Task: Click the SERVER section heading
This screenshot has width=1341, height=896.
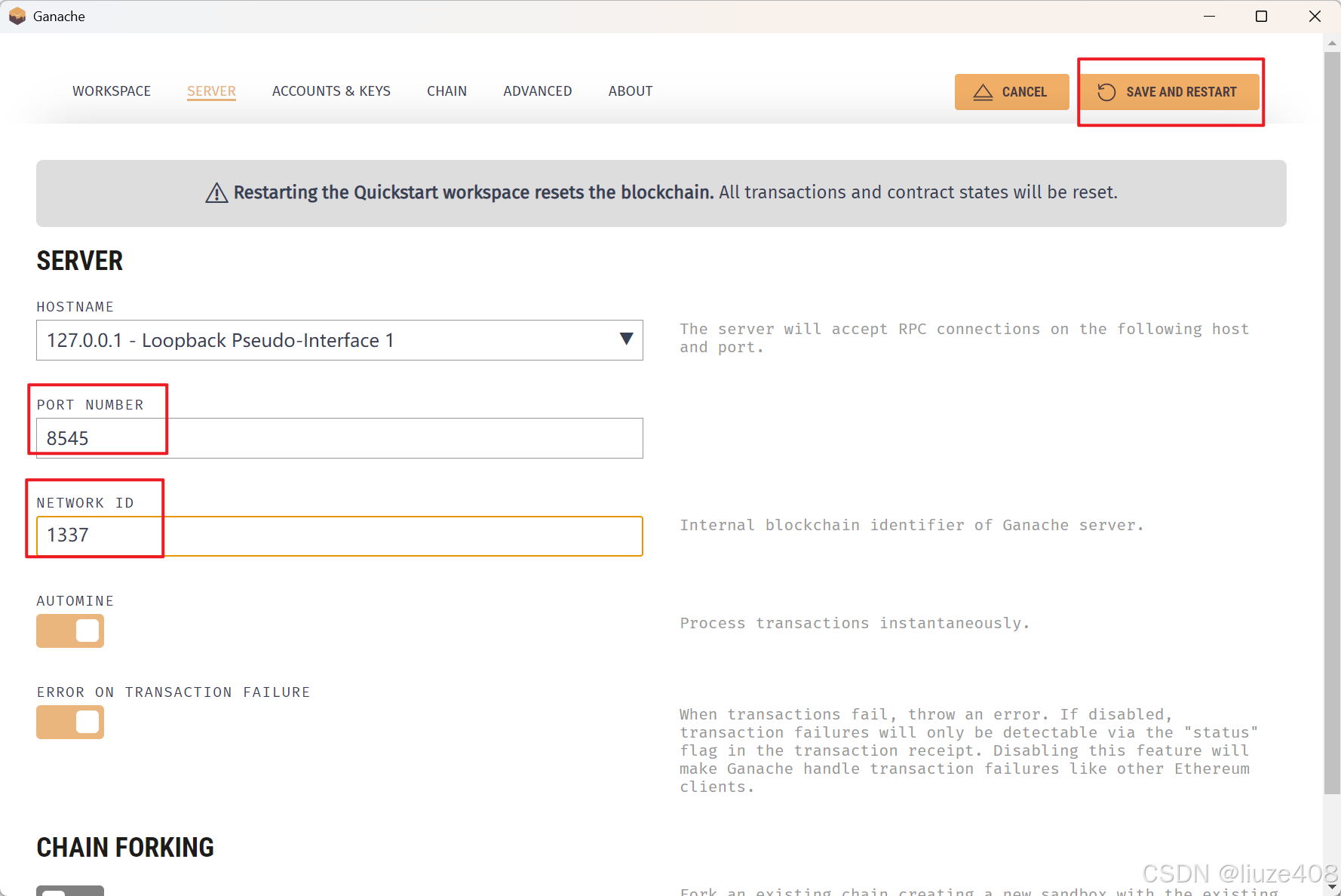Action: point(80,261)
